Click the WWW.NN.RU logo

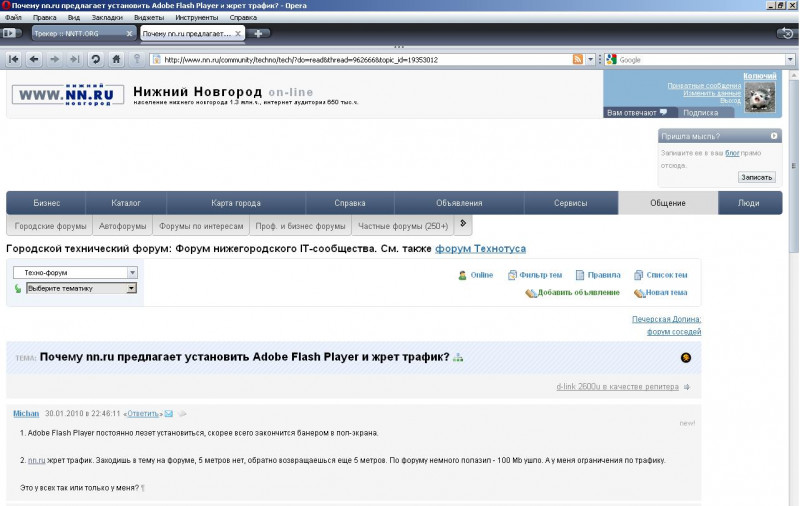(68, 95)
